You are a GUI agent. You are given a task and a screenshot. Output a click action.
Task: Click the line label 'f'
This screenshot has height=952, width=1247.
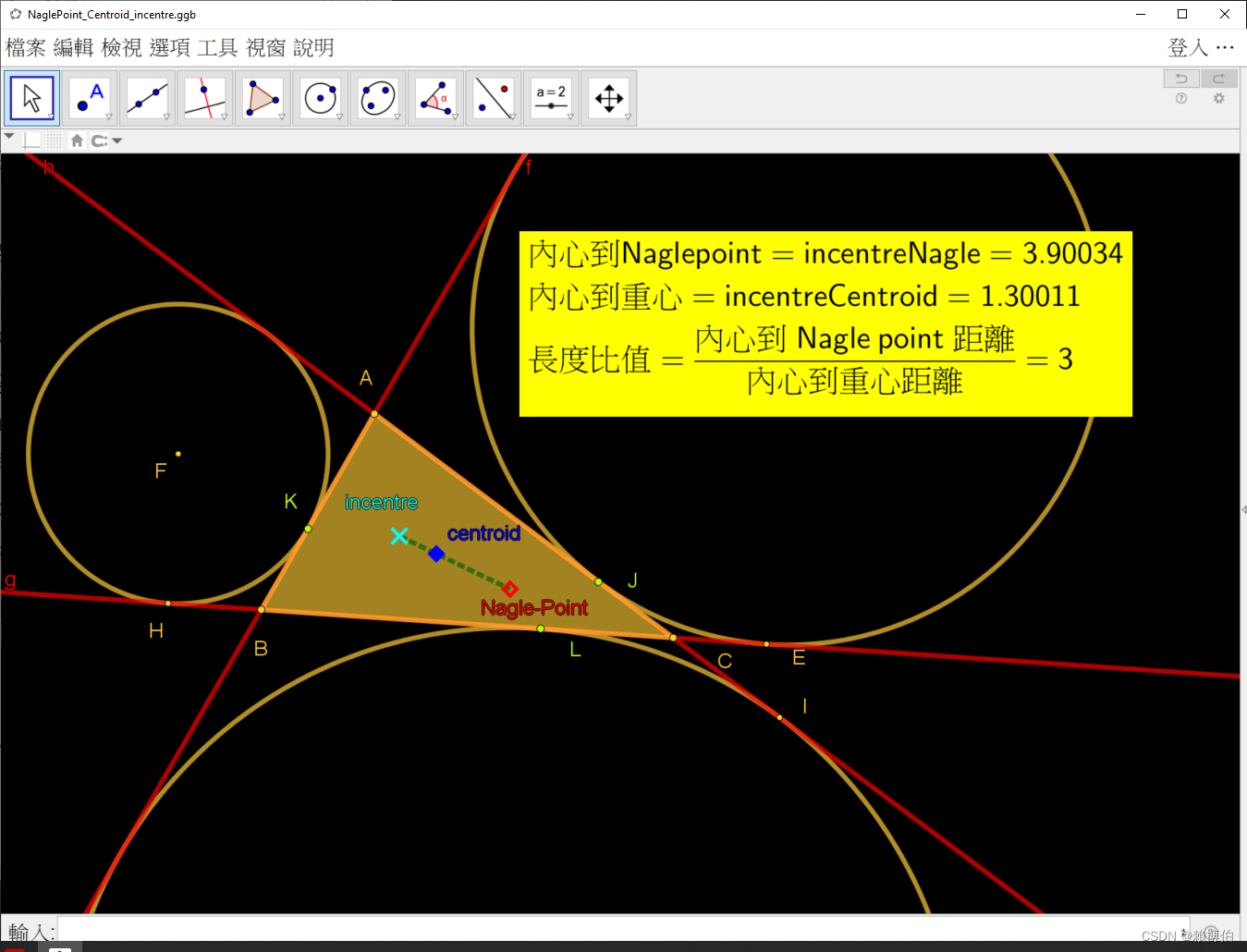(529, 167)
